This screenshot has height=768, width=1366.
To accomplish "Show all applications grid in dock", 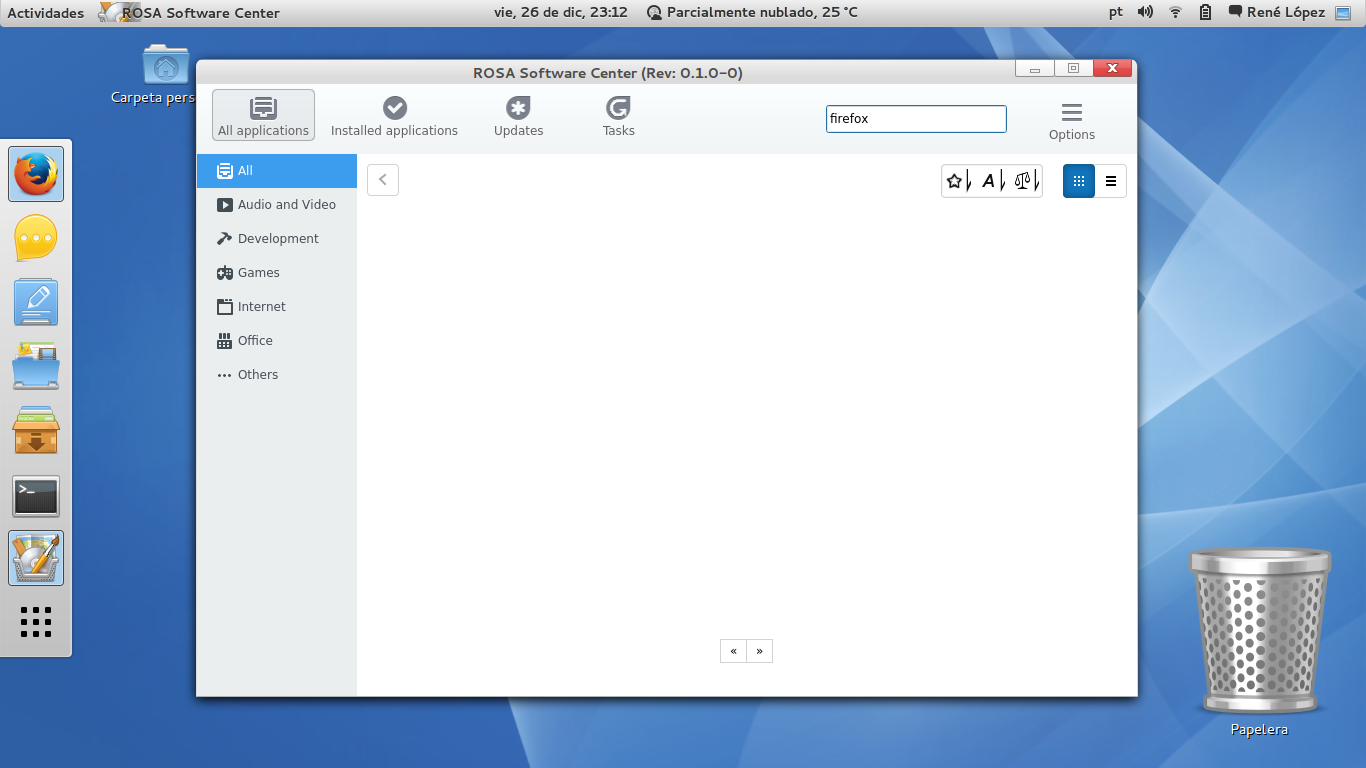I will (36, 621).
